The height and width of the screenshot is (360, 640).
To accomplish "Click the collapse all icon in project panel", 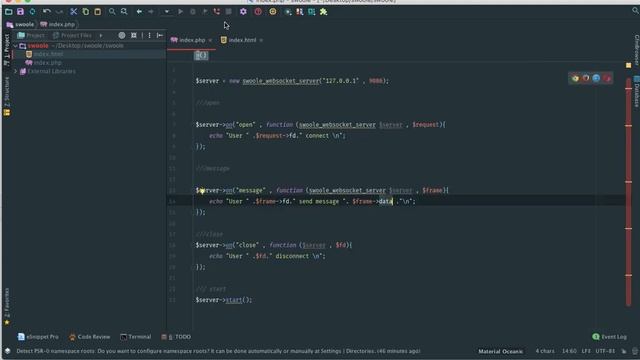I will pyautogui.click(x=133, y=36).
